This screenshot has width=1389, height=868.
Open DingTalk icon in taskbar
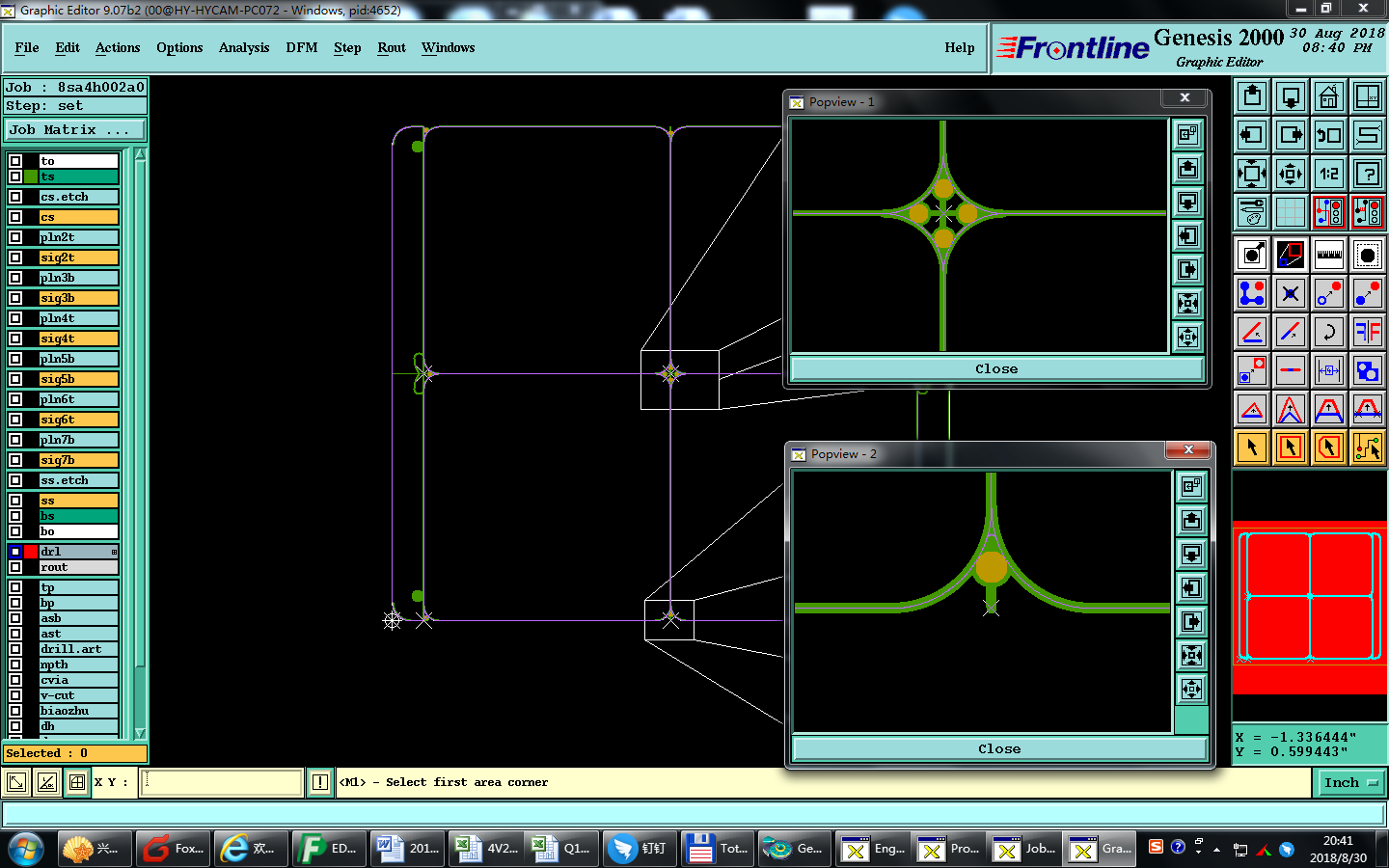pyautogui.click(x=640, y=849)
